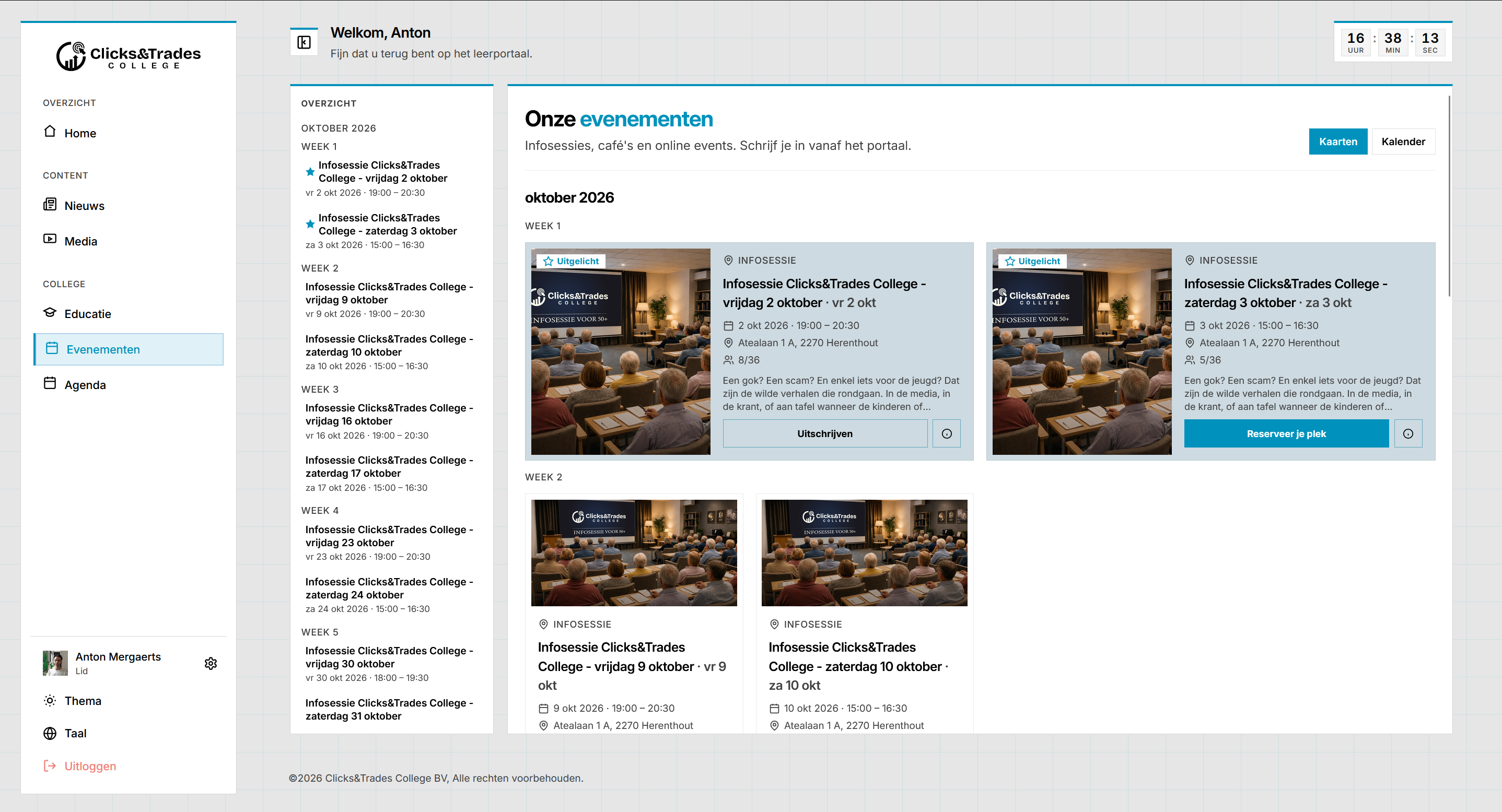The width and height of the screenshot is (1502, 812).
Task: Click the events panel vertical scrollbar
Action: 1449,196
